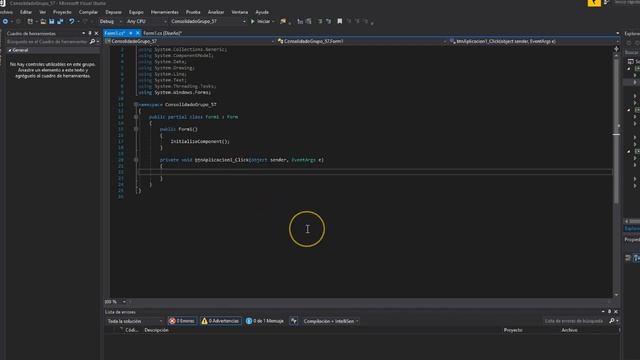Click the save all icon
The image size is (640, 360).
60,21
